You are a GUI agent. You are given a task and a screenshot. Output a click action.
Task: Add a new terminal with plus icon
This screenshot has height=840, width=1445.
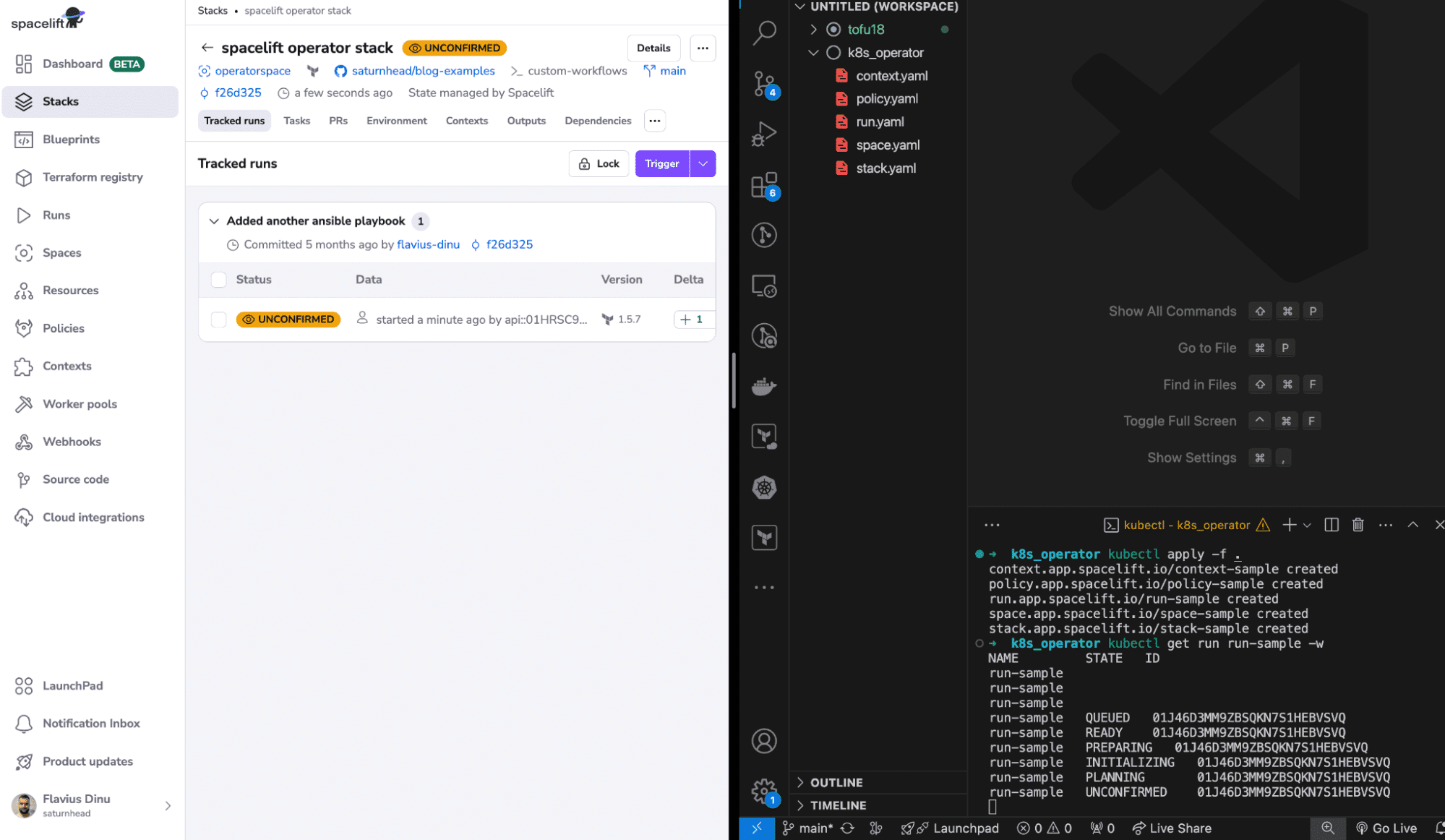(1289, 525)
